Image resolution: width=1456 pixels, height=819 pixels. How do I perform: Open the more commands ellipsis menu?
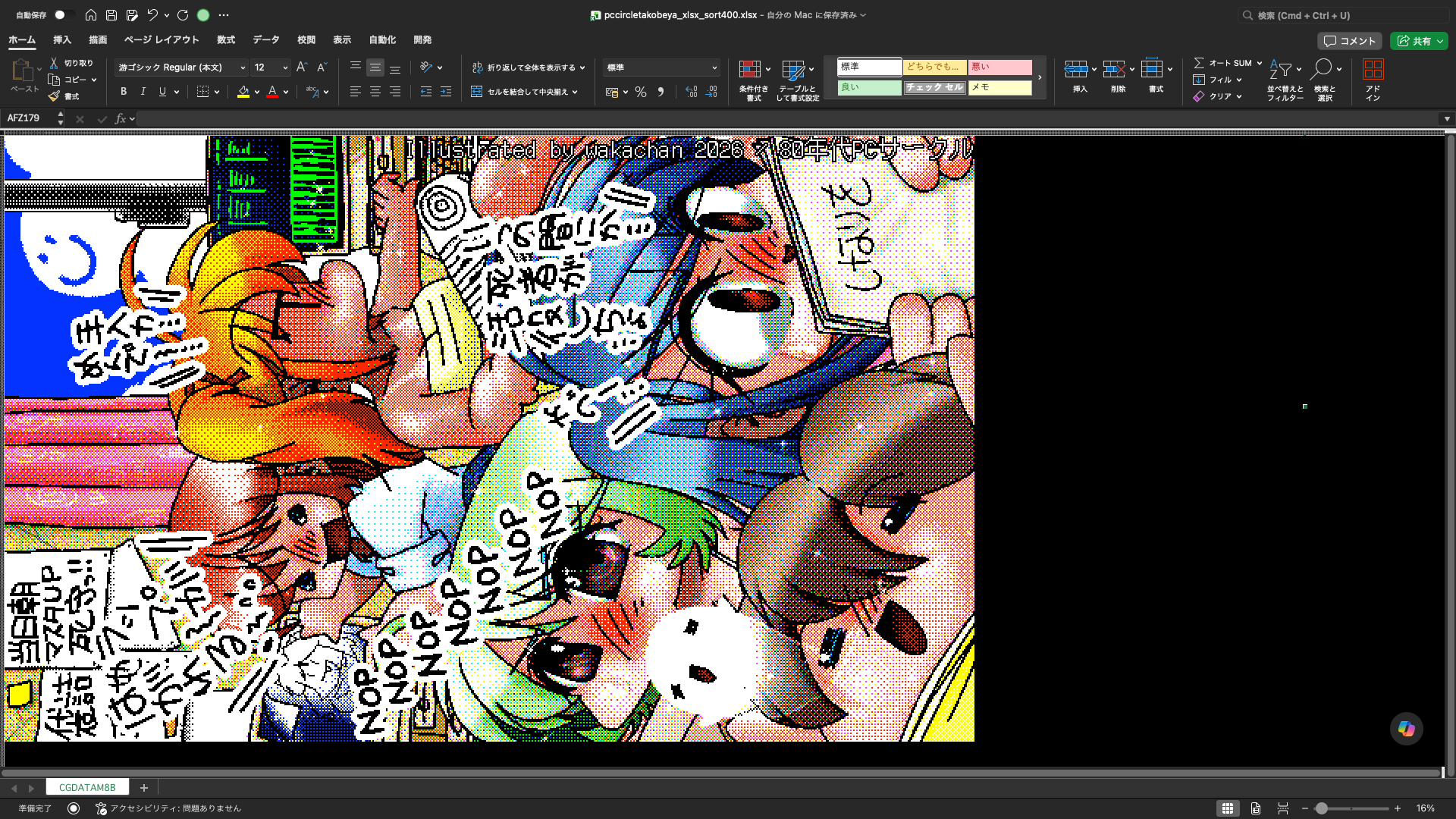click(x=224, y=15)
